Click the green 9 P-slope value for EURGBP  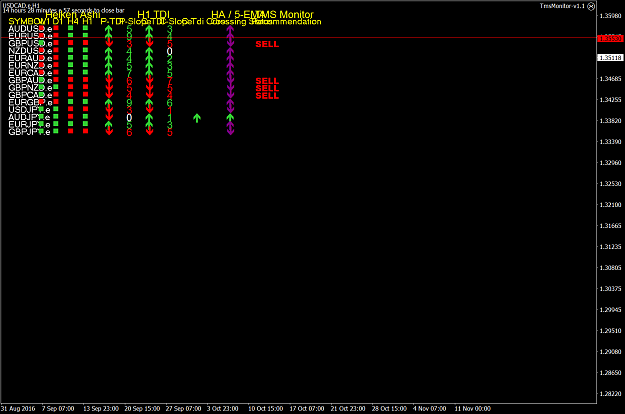(129, 103)
